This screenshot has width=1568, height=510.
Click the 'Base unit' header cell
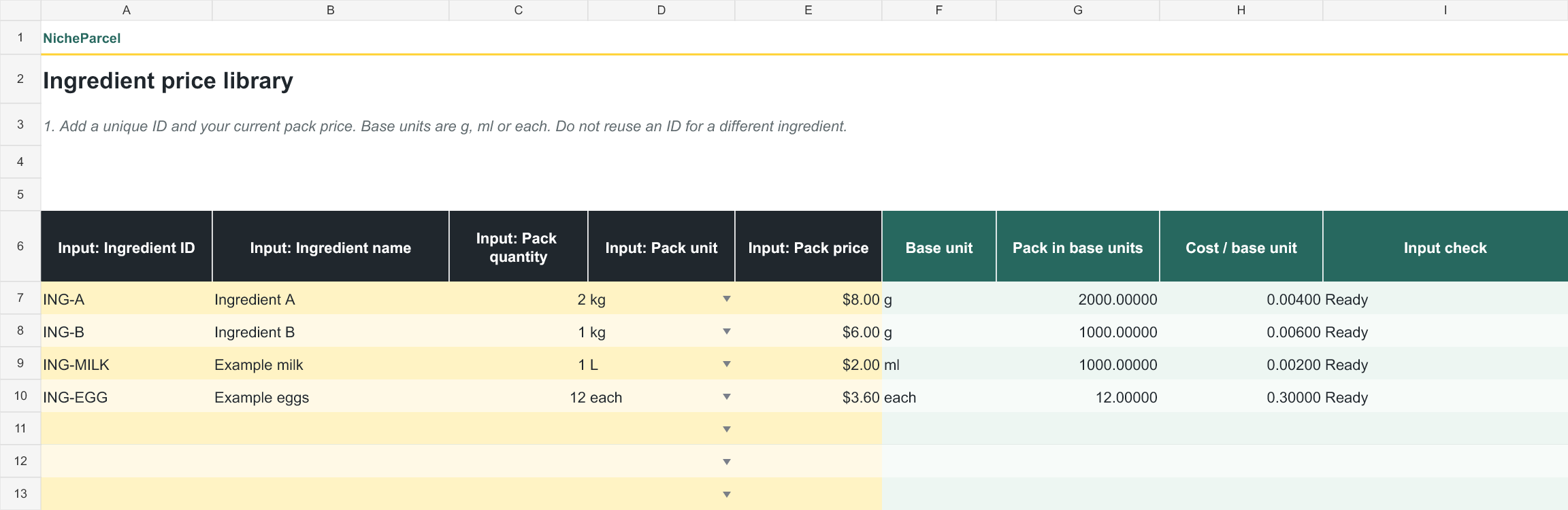[939, 246]
